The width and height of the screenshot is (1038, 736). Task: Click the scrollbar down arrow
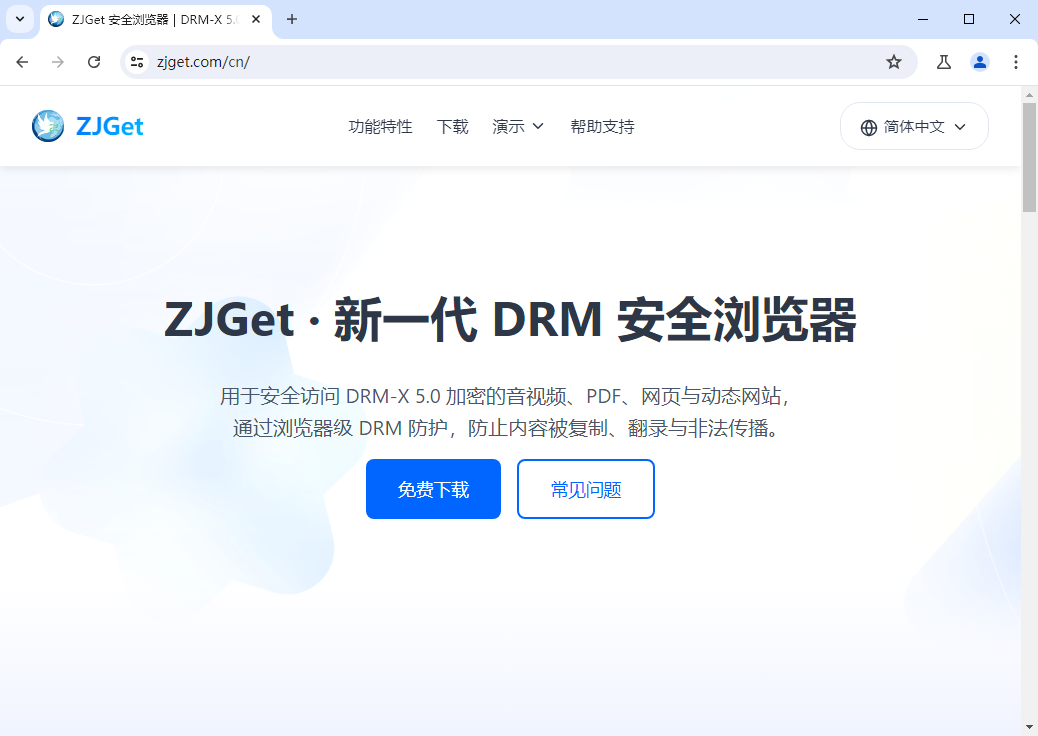click(1029, 729)
